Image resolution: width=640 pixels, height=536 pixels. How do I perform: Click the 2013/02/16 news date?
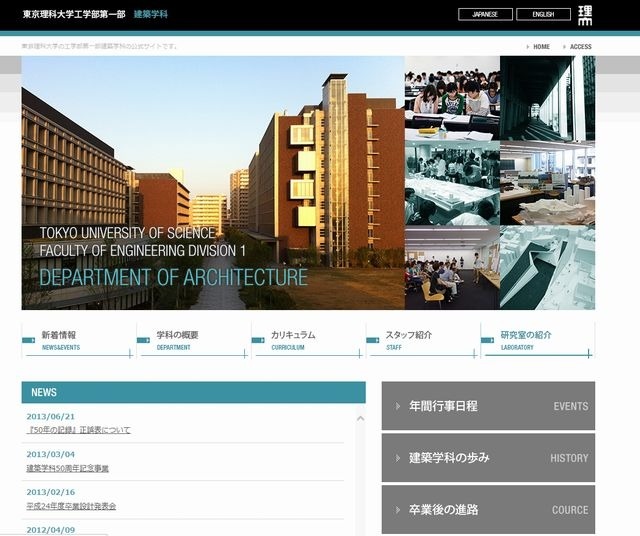[x=51, y=492]
